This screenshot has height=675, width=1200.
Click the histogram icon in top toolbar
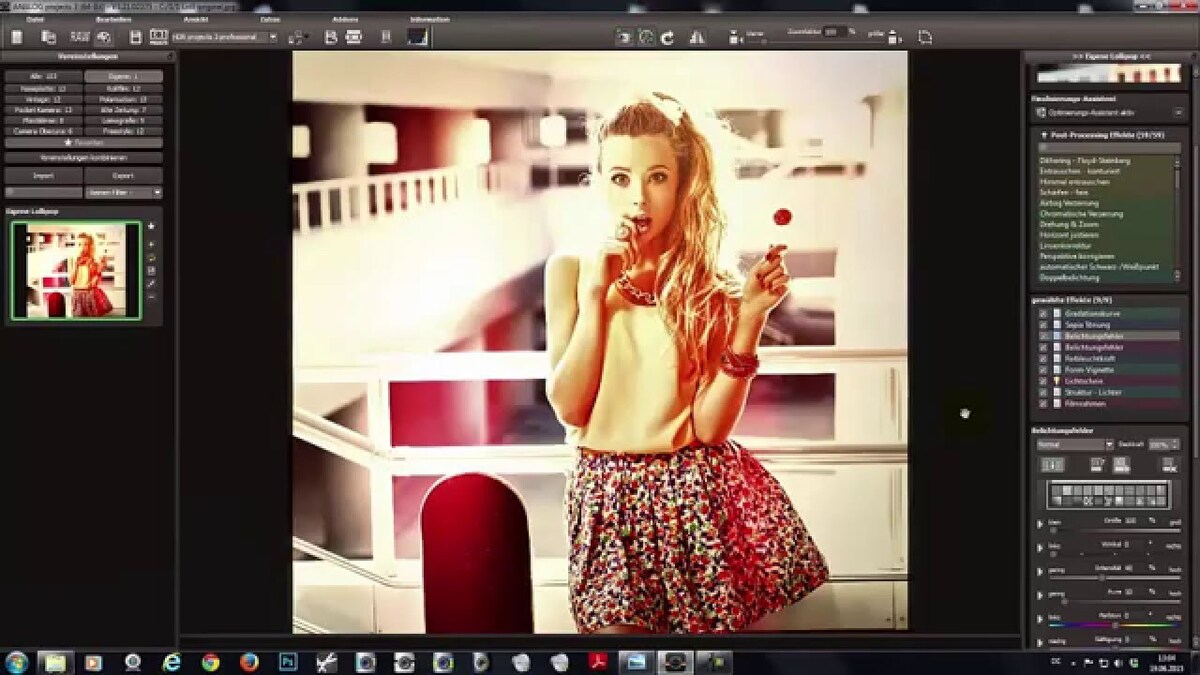tap(418, 37)
